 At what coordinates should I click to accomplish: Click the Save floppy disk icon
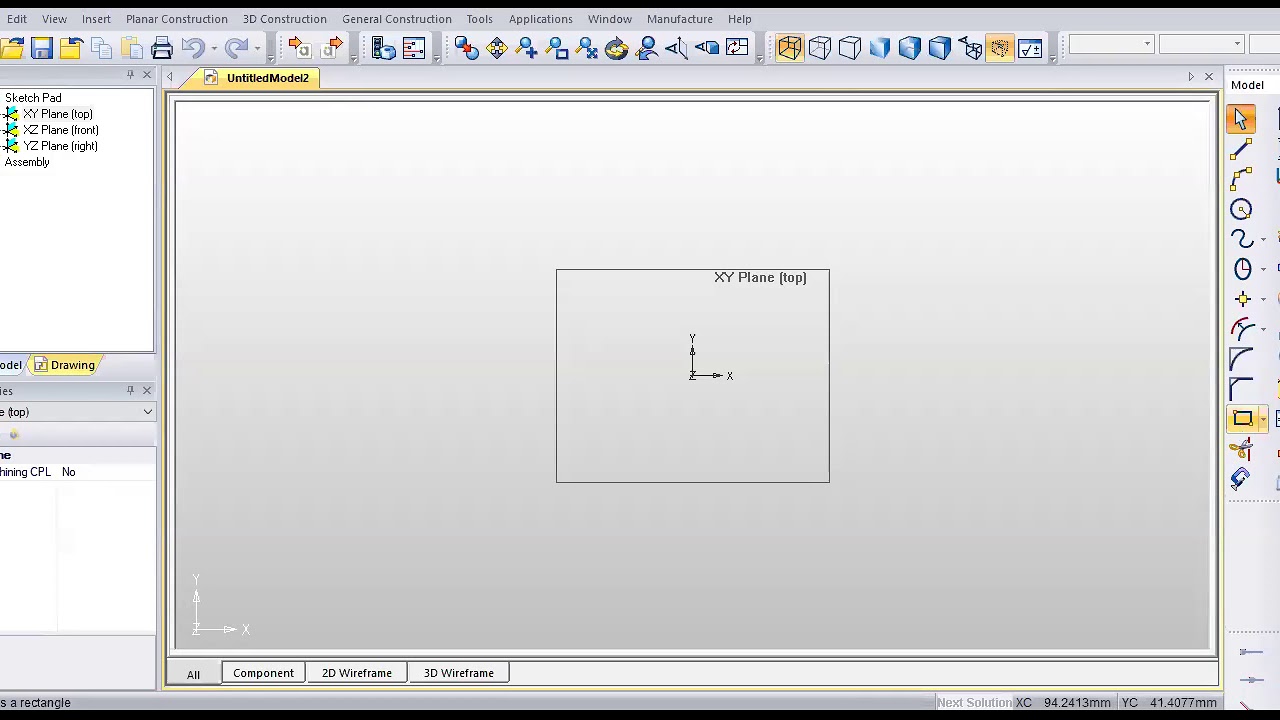(41, 48)
